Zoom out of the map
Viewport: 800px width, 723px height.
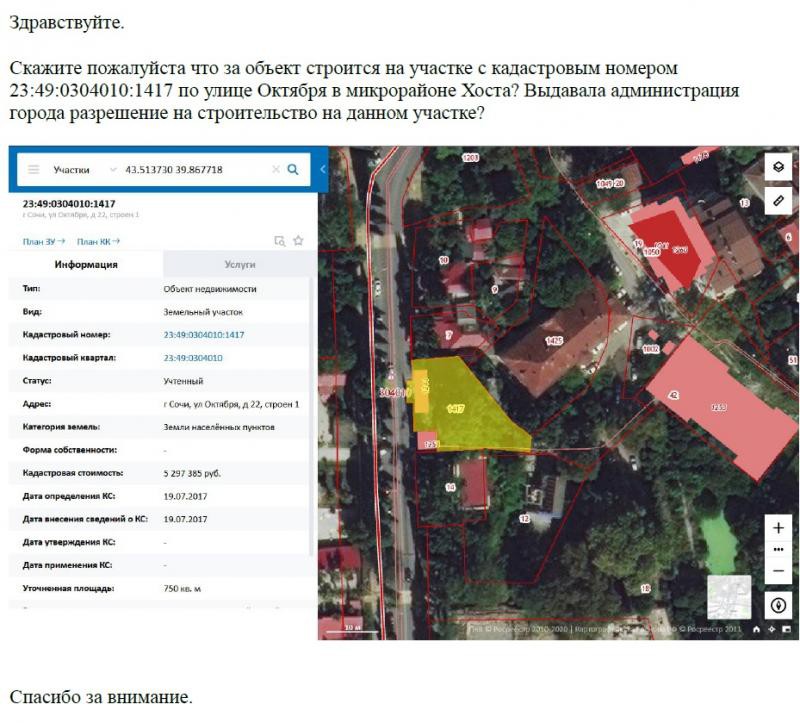tap(779, 572)
